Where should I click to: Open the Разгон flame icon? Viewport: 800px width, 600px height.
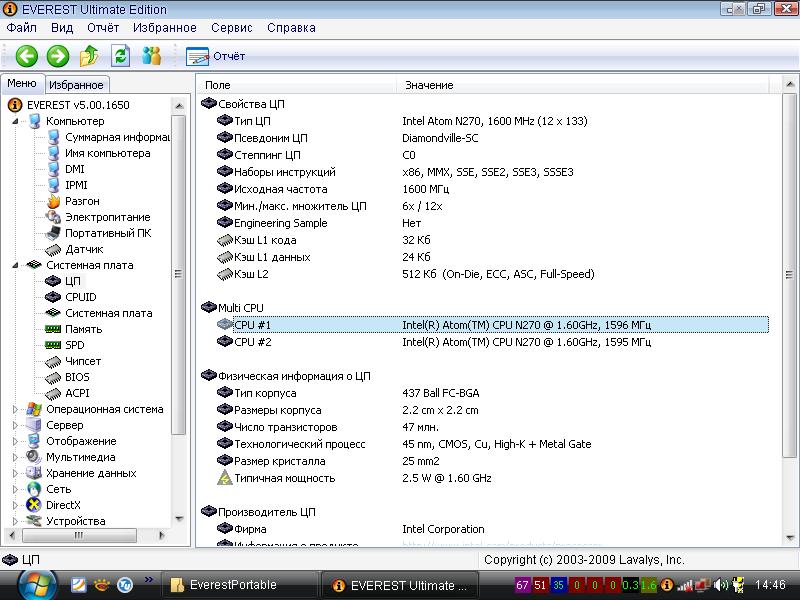54,201
